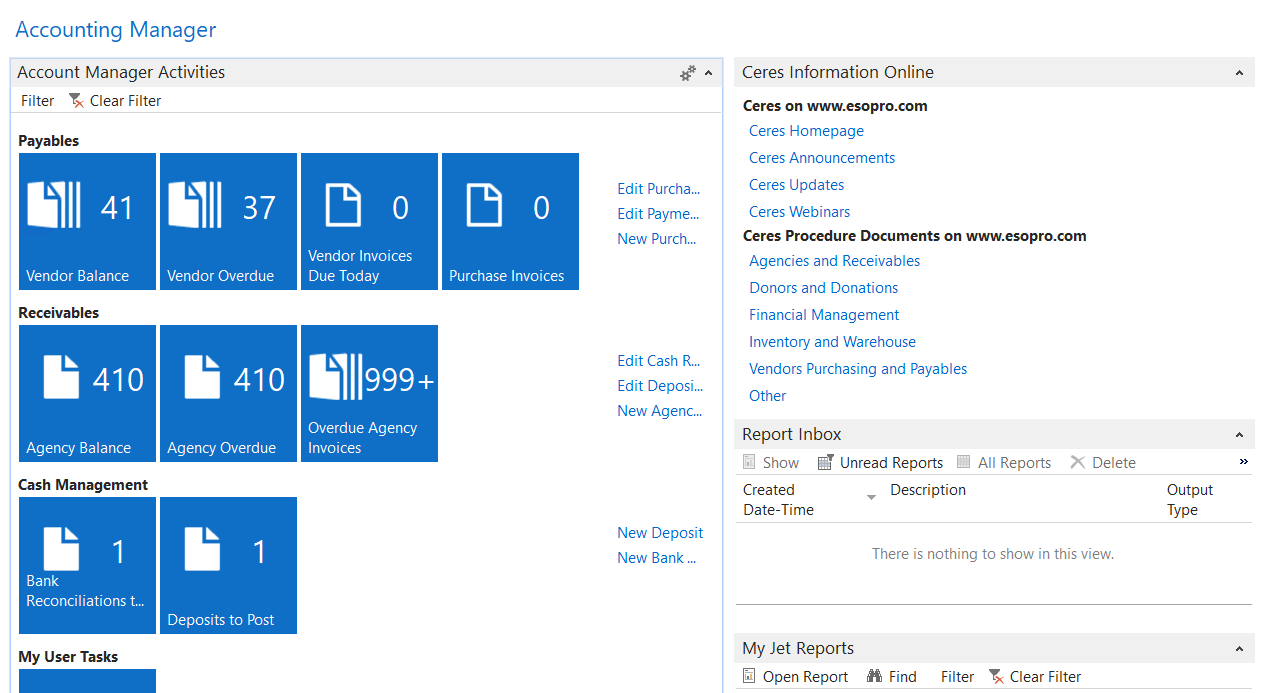Click Filter in Account Manager Activities
The image size is (1264, 693).
tap(38, 101)
